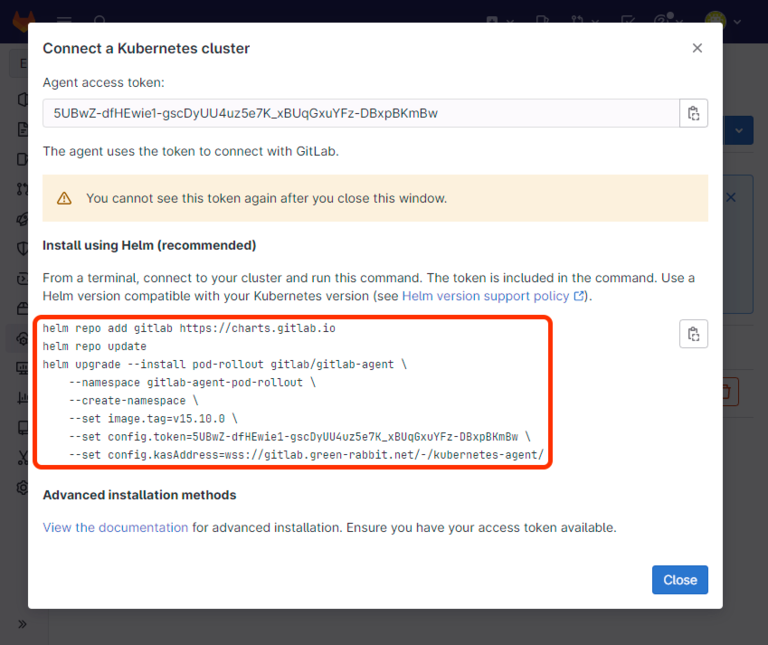Open the Helm version support policy link

(493, 296)
